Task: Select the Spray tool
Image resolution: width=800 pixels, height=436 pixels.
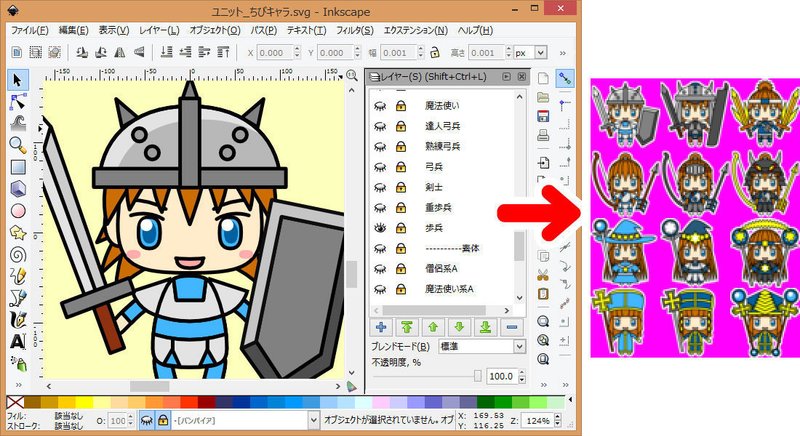Action: point(18,363)
